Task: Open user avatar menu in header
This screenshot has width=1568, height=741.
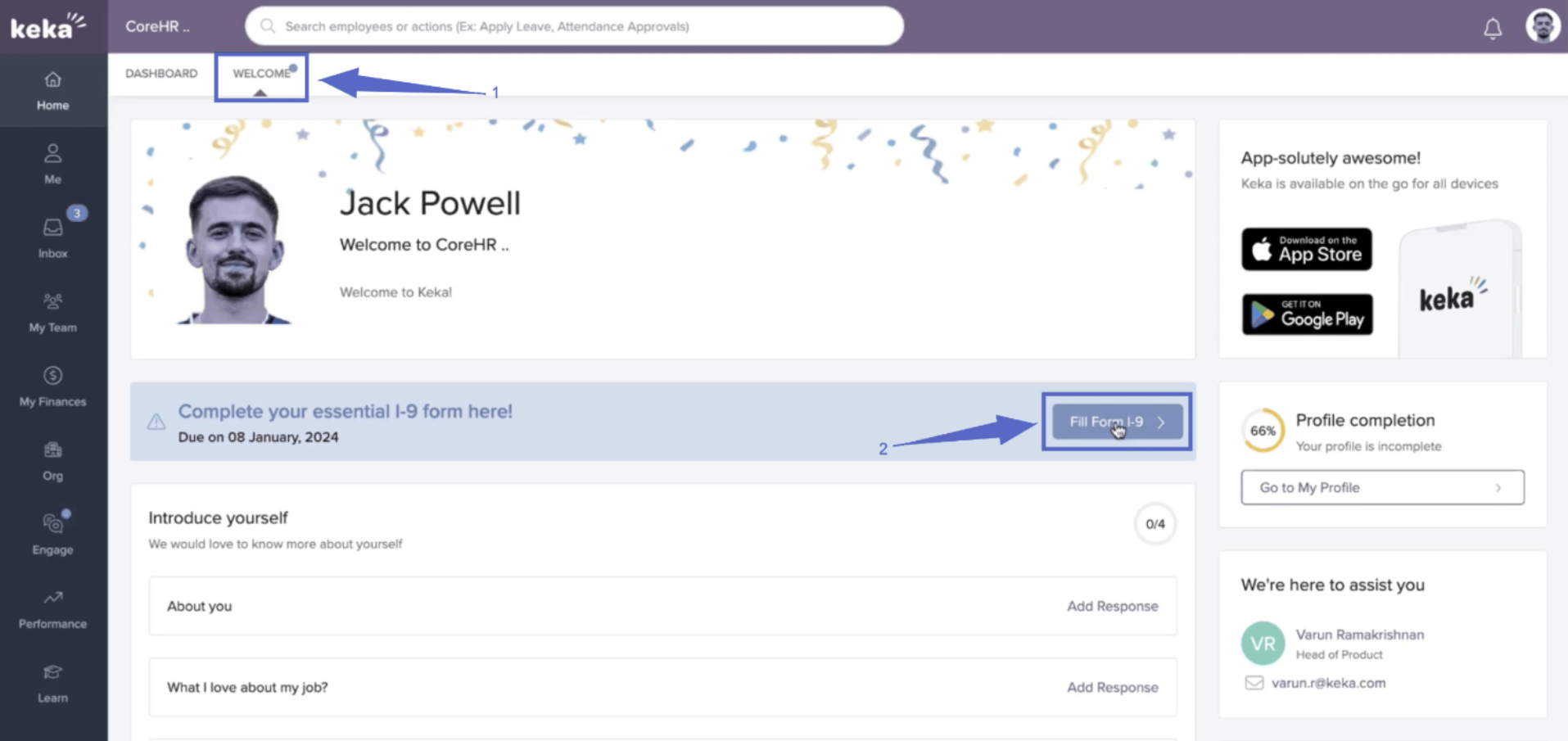Action: click(1542, 26)
